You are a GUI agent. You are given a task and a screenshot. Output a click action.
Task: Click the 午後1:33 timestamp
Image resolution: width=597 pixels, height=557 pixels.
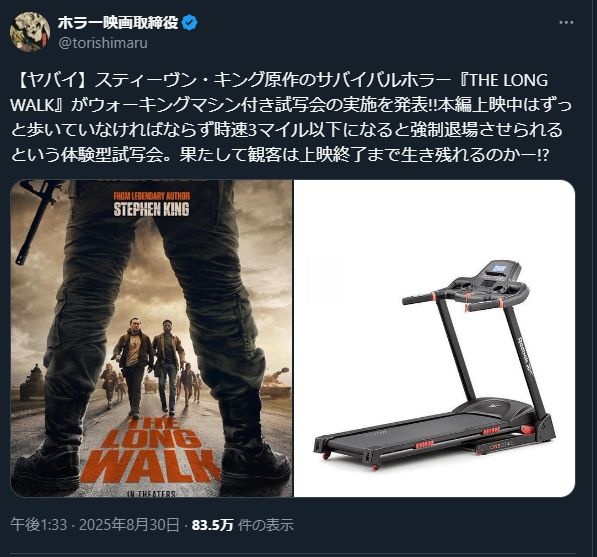point(39,525)
